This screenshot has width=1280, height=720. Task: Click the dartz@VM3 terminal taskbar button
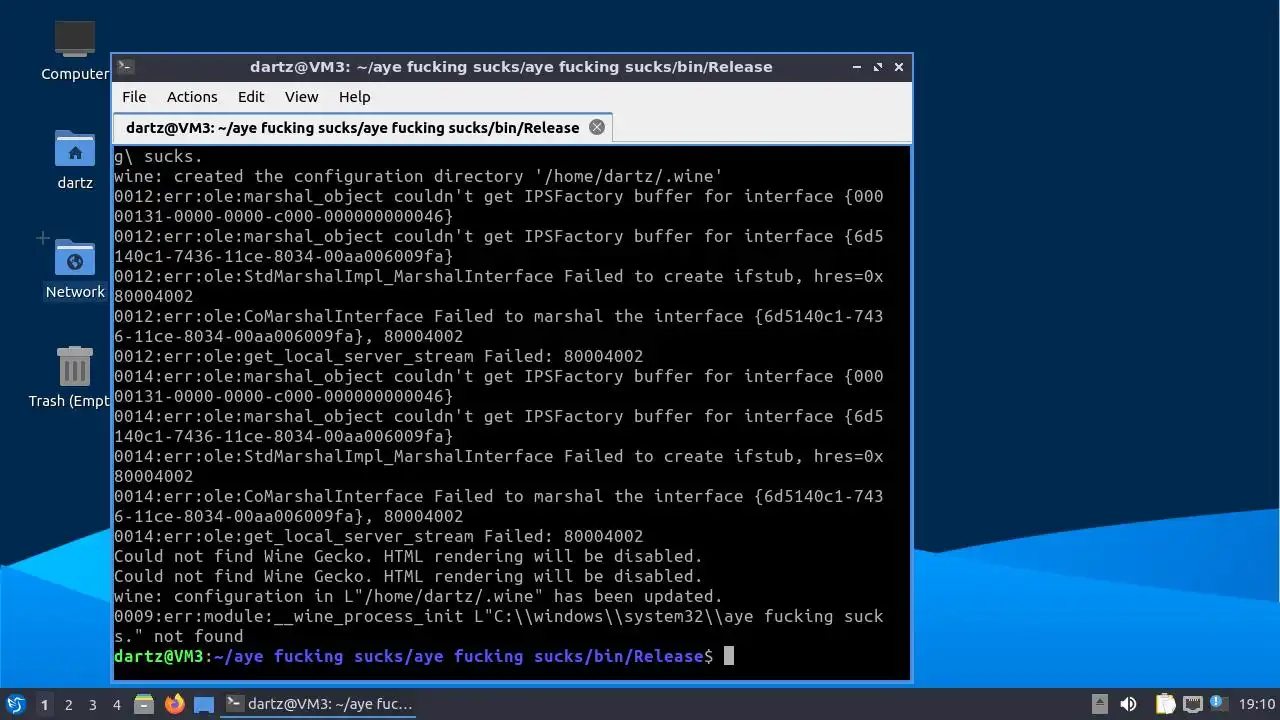(x=319, y=704)
